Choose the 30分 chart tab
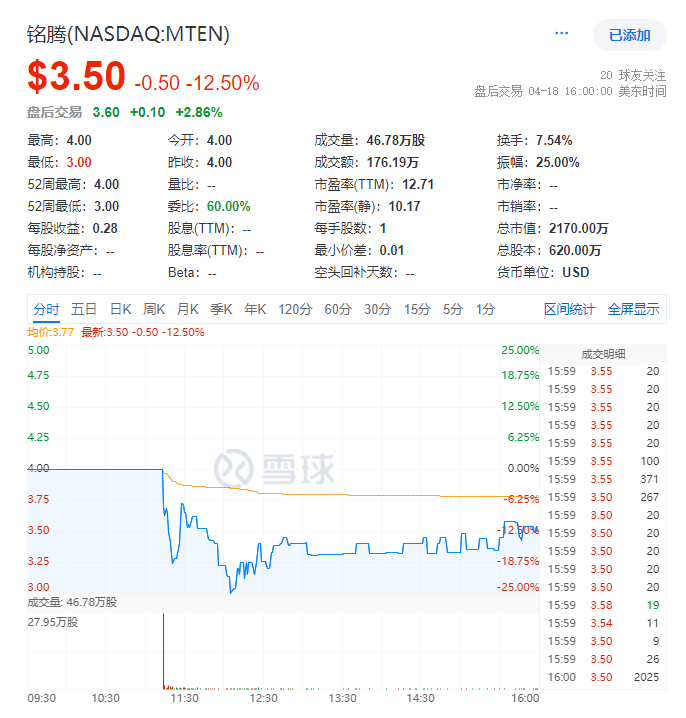The image size is (686, 718). pyautogui.click(x=378, y=310)
